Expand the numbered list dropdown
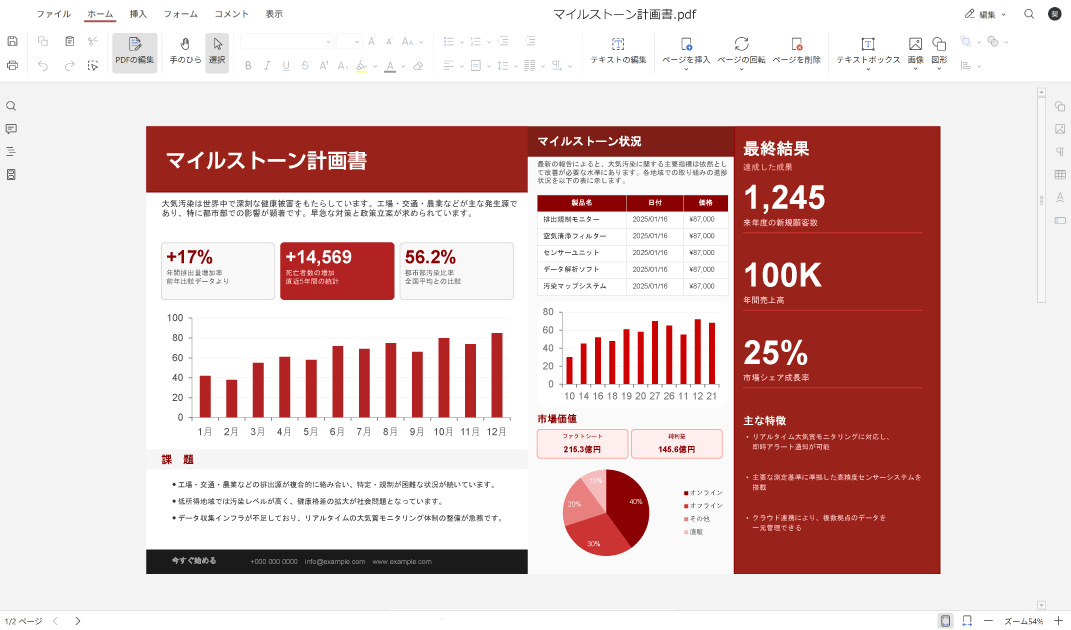The width and height of the screenshot is (1071, 630). (x=488, y=42)
